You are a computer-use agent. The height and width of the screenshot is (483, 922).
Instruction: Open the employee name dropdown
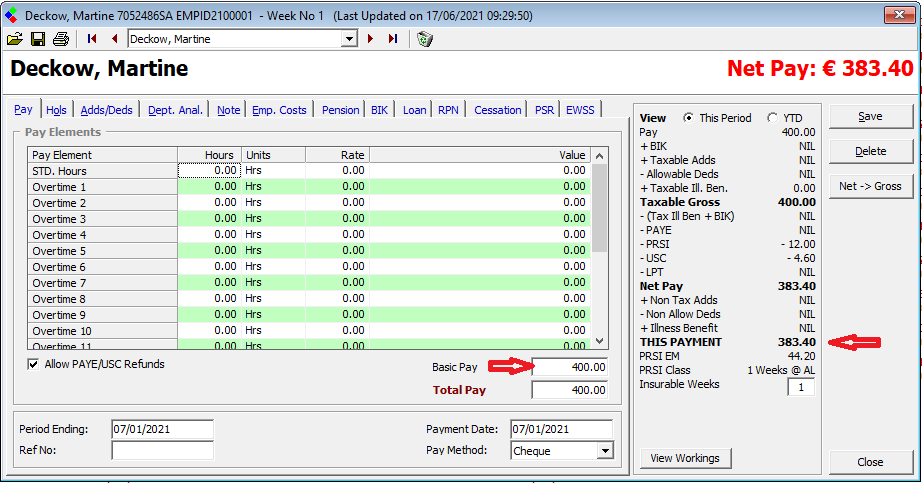point(349,39)
